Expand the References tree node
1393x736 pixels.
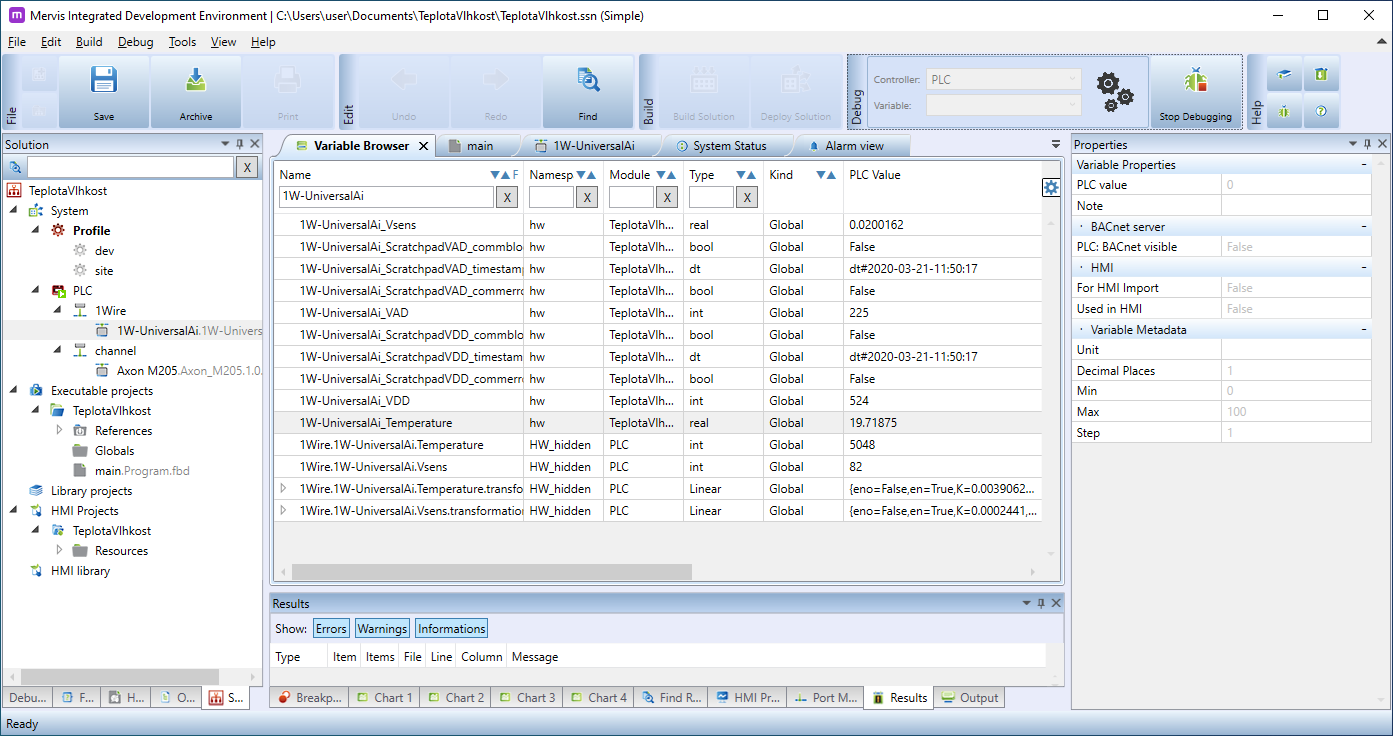coord(59,431)
